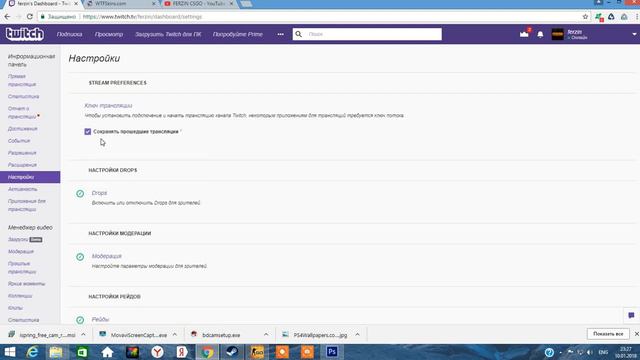Open a new browser tab
This screenshot has width=640, height=360.
(x=246, y=4)
